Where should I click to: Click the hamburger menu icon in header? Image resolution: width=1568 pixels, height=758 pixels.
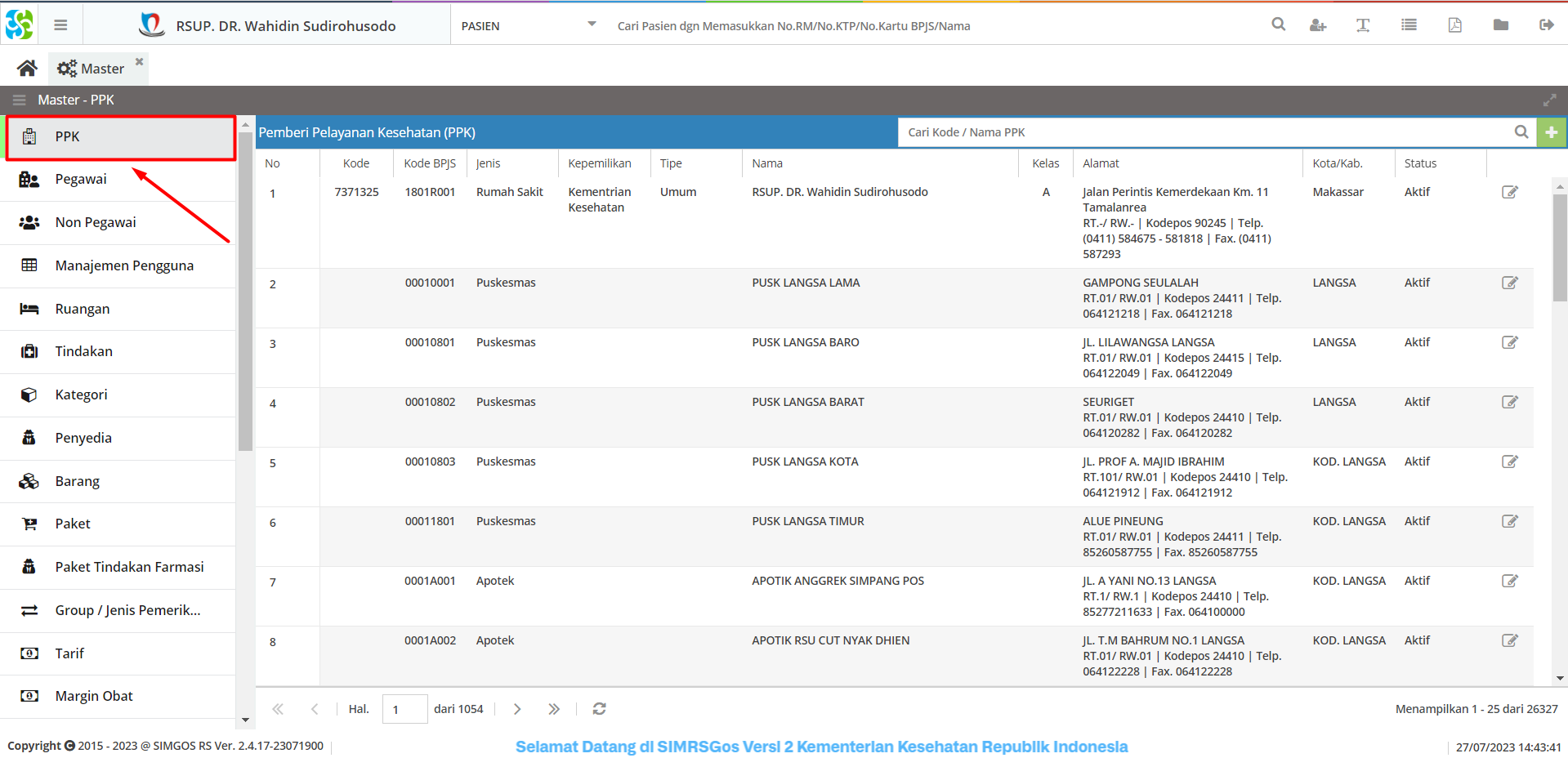pyautogui.click(x=60, y=25)
